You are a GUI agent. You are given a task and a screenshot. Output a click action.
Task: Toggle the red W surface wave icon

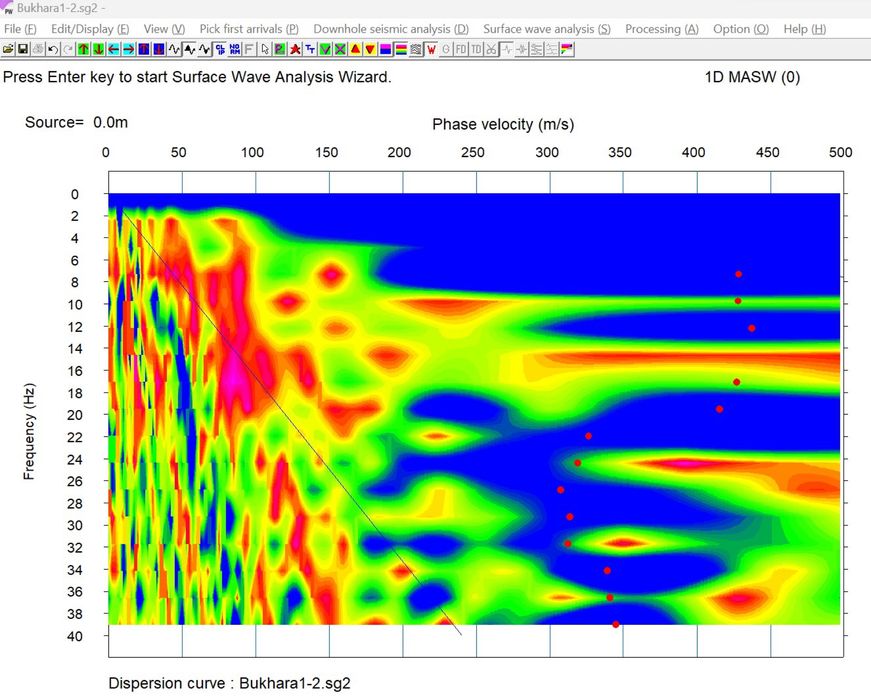(431, 49)
